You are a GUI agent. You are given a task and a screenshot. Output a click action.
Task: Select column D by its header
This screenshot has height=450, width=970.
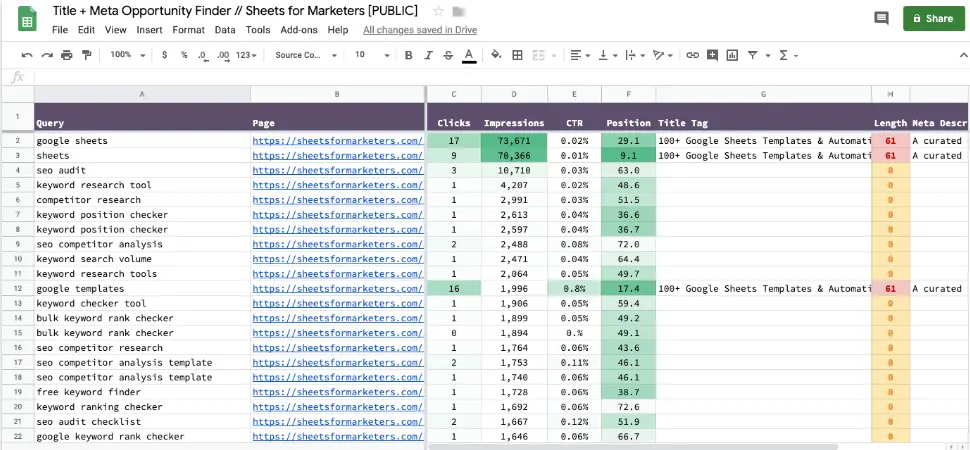pos(514,94)
